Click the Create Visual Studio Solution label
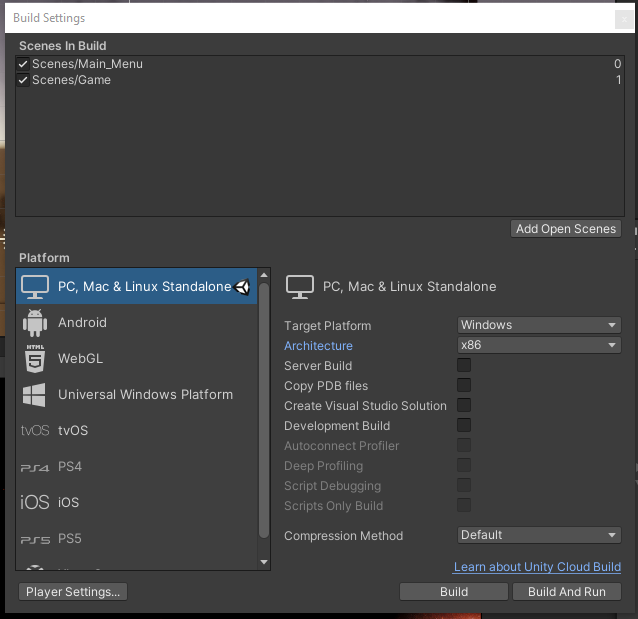Viewport: 638px width, 619px height. (365, 406)
